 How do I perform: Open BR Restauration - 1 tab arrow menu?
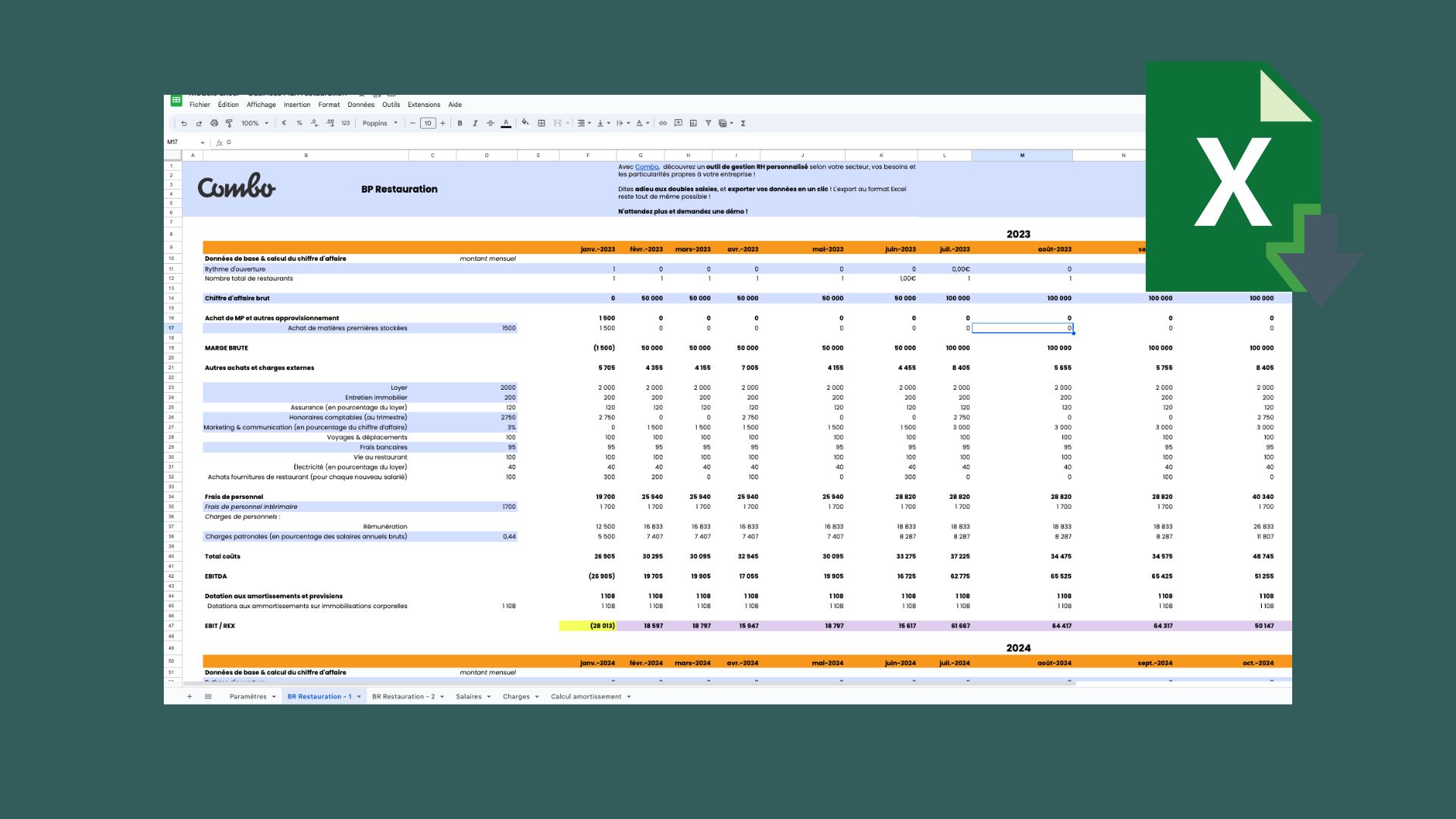coord(359,696)
